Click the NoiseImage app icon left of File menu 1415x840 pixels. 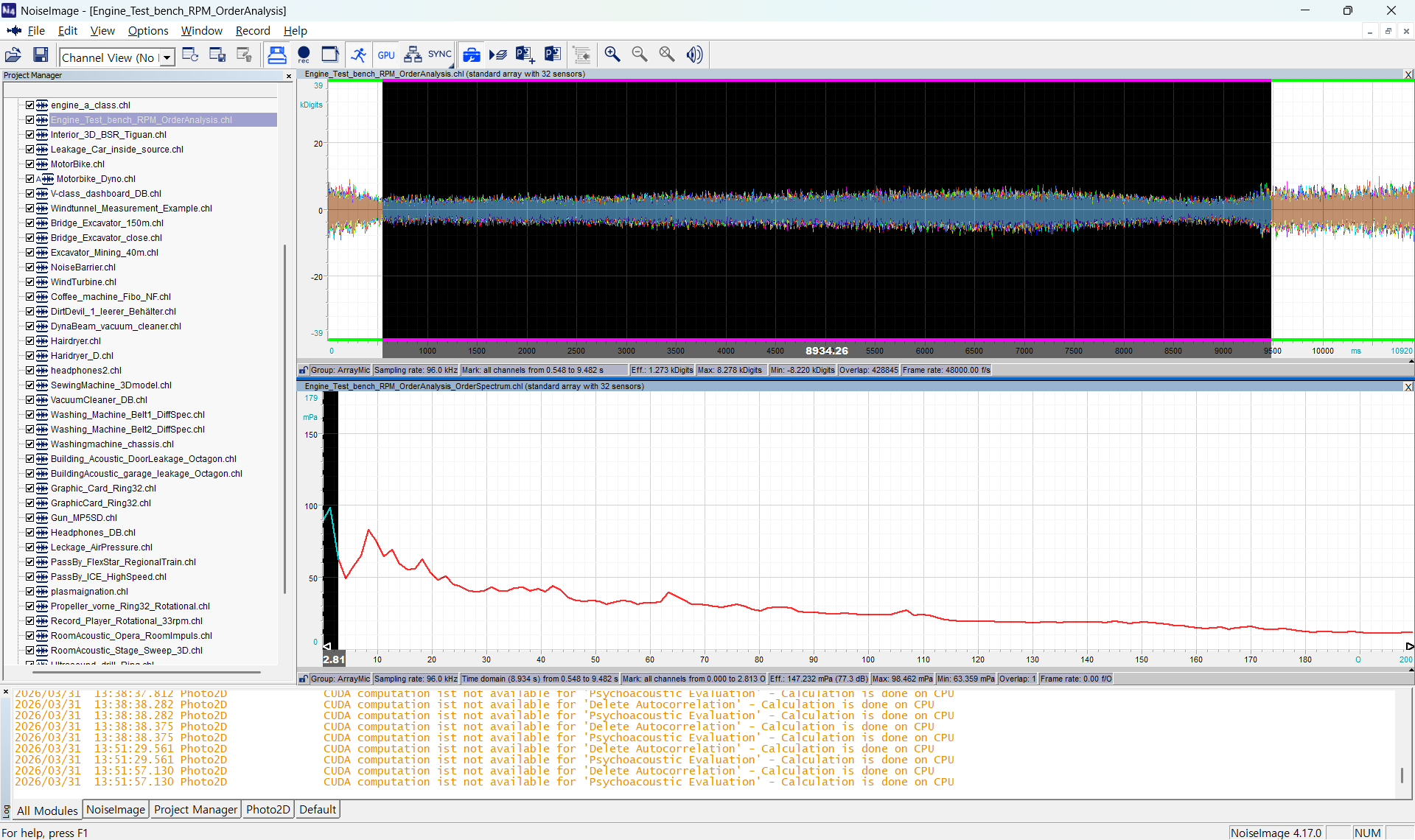(x=14, y=31)
